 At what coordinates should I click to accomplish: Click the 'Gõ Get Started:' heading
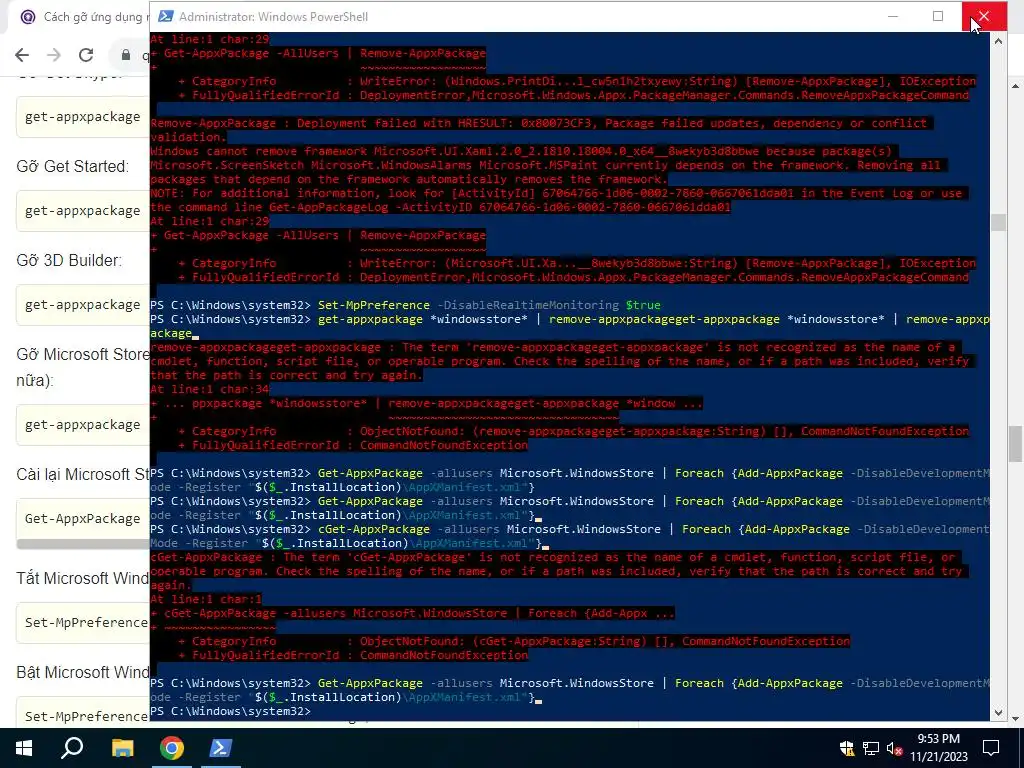pyautogui.click(x=72, y=167)
